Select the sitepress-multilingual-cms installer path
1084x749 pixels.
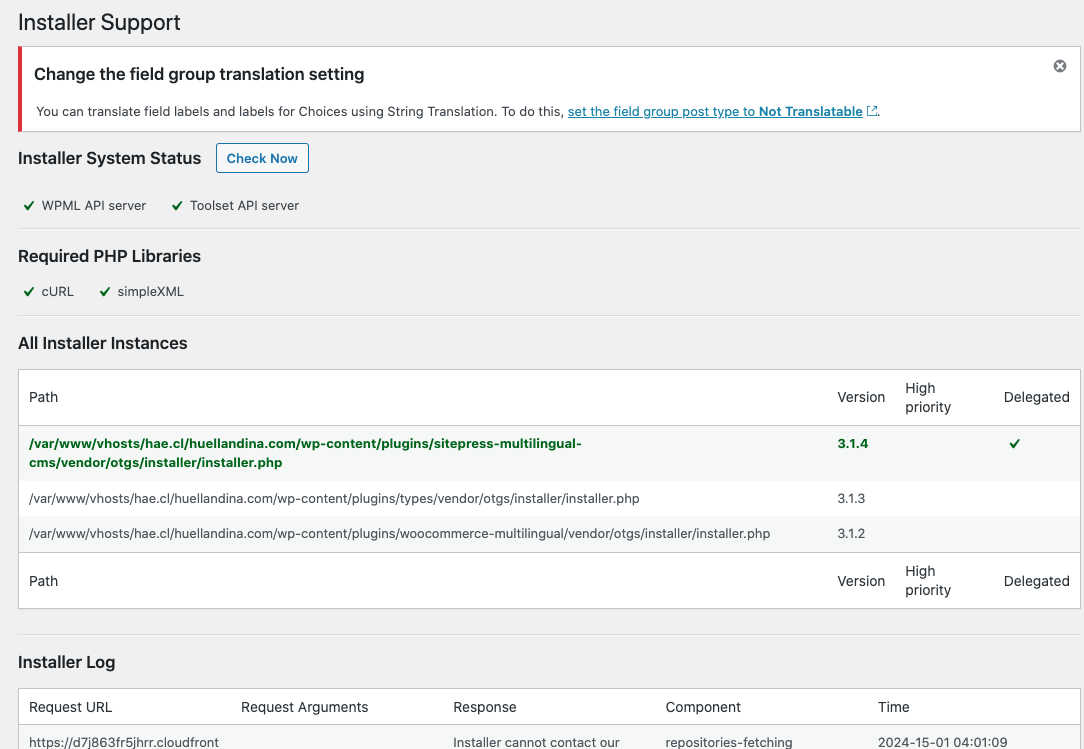(x=305, y=453)
